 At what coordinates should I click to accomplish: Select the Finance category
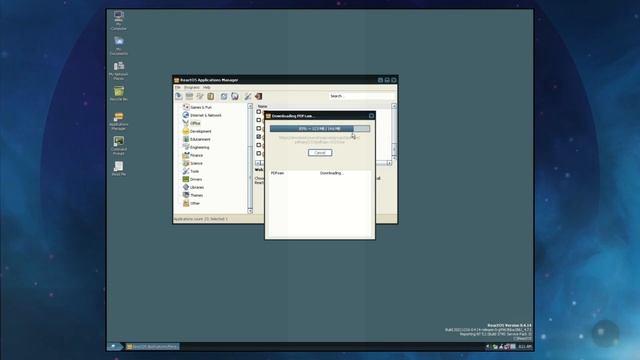(193, 155)
